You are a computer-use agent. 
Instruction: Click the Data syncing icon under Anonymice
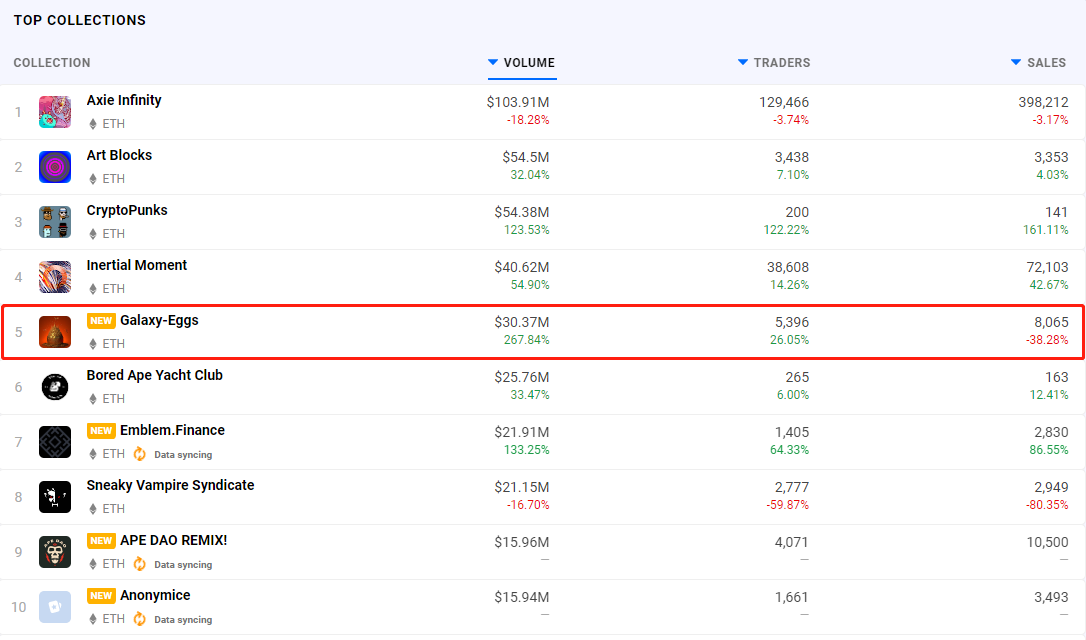(x=140, y=619)
